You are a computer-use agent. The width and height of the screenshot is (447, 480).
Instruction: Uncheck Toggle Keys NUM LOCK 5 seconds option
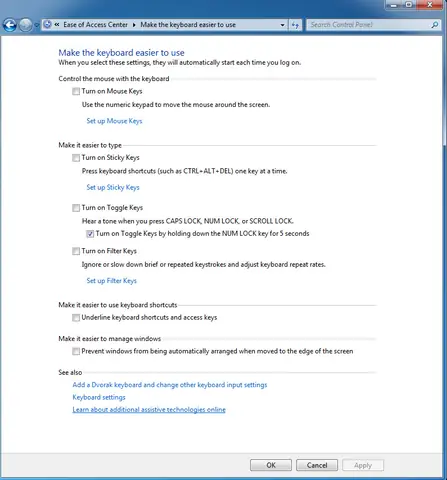click(90, 234)
